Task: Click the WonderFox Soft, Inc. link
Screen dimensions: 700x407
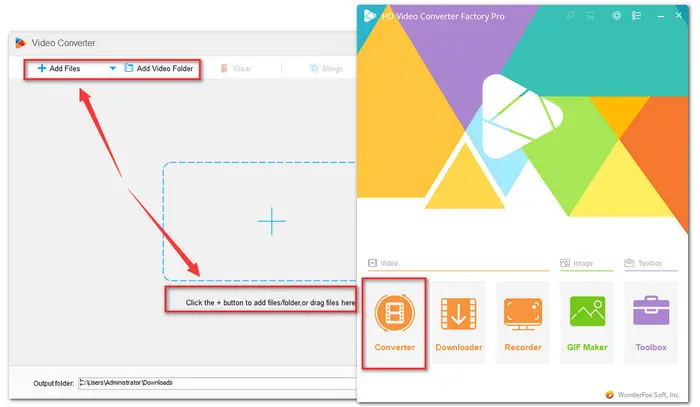Action: (642, 395)
